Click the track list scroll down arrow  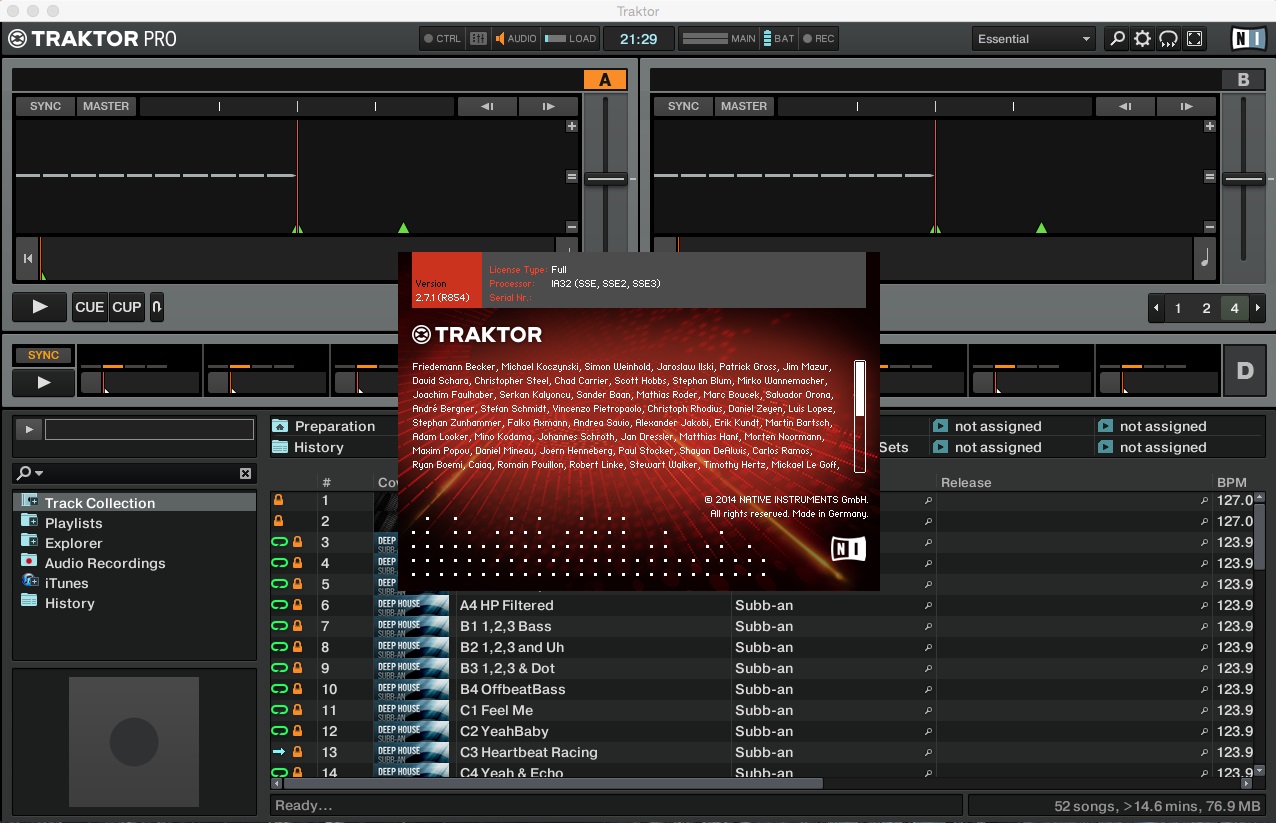pyautogui.click(x=1259, y=770)
